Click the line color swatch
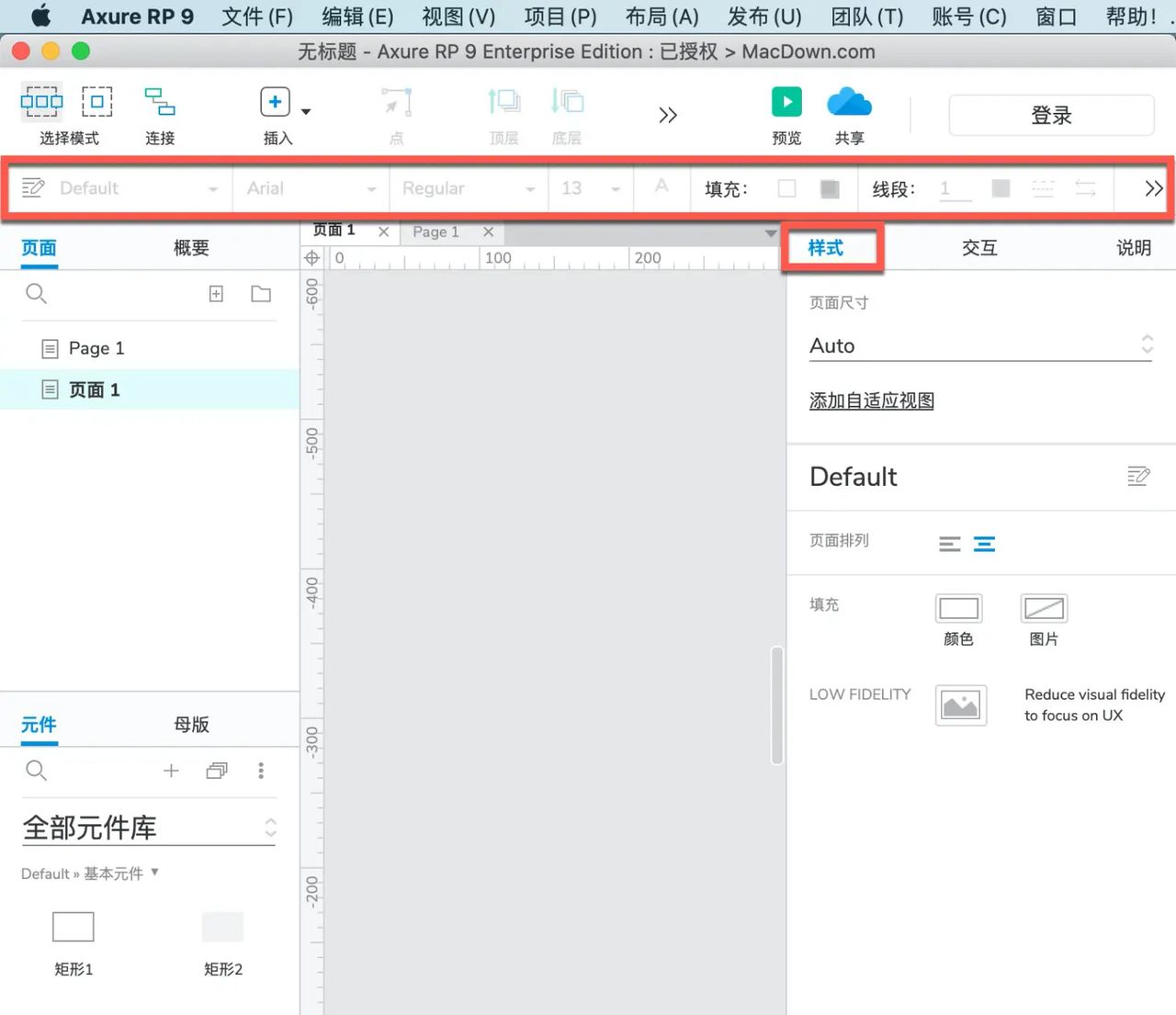This screenshot has height=1015, width=1176. (1001, 188)
